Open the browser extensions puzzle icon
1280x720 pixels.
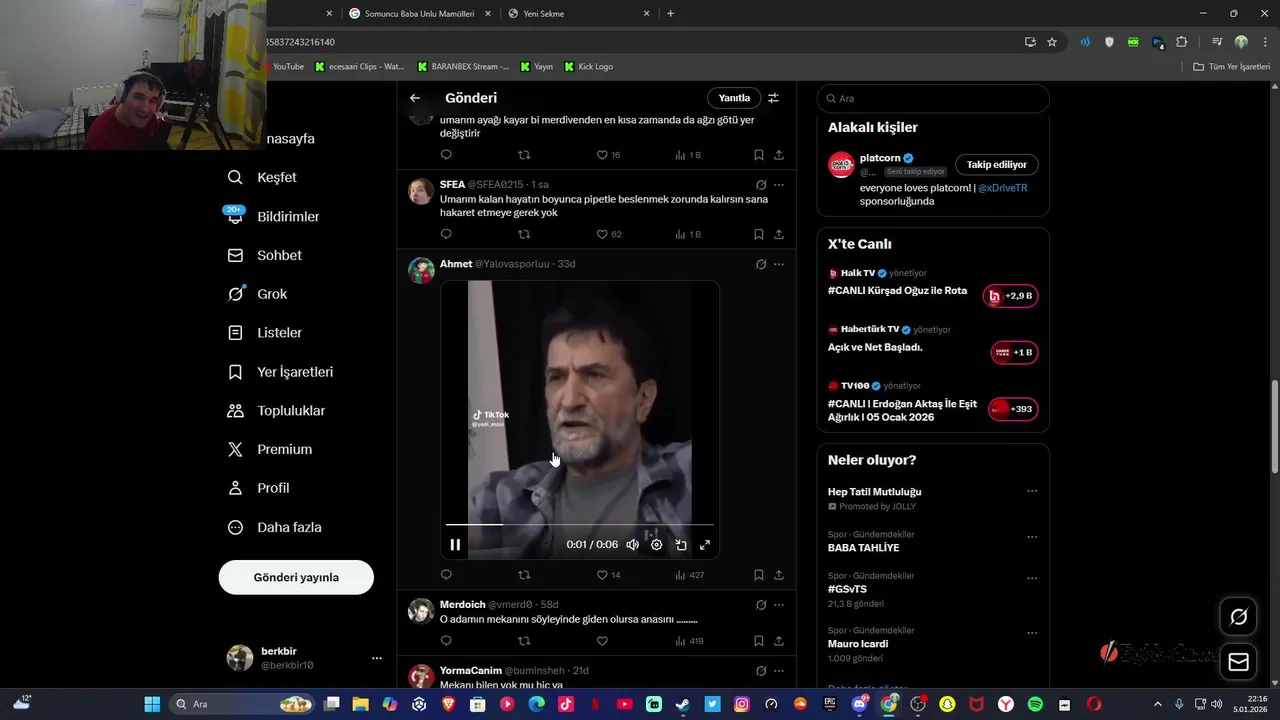(1182, 42)
